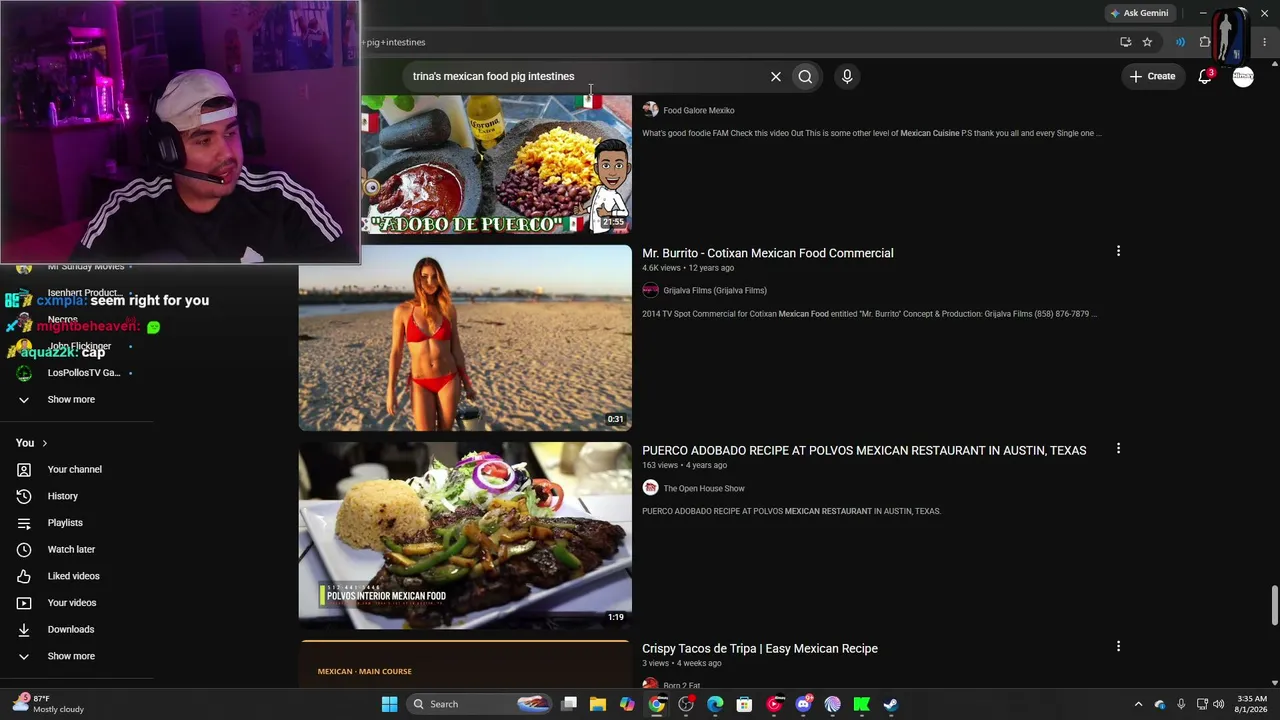The height and width of the screenshot is (720, 1280).
Task: Open options for Crispy Tacos de Tripa video
Action: tap(1118, 646)
